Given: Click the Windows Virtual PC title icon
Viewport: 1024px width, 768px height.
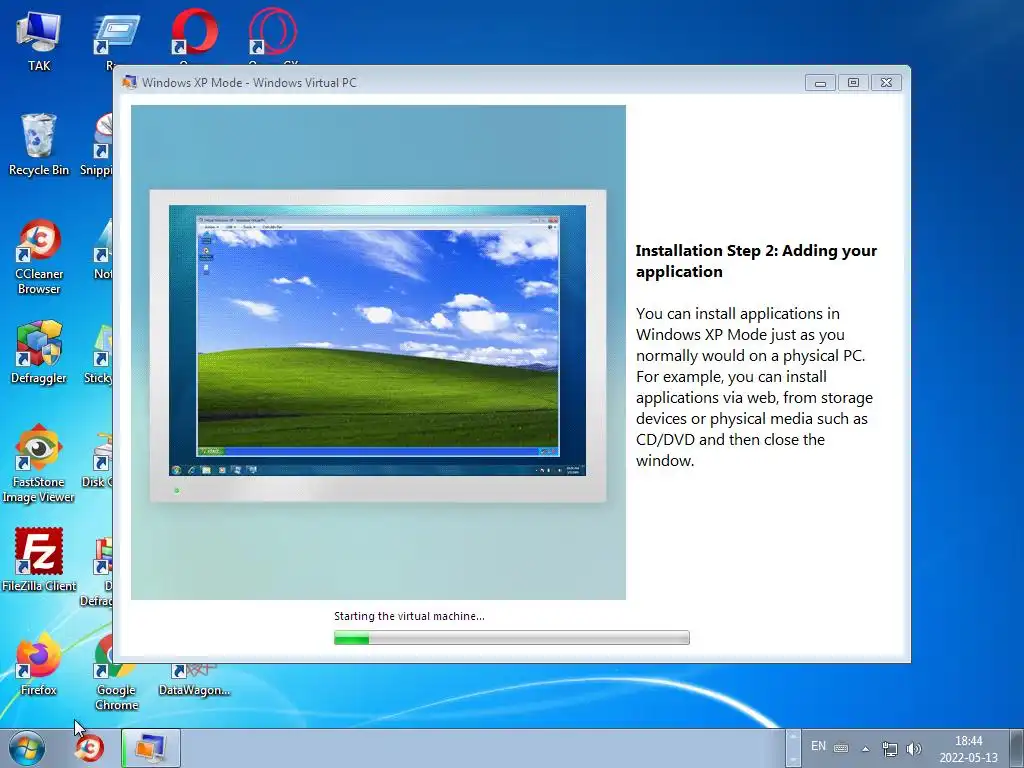Looking at the screenshot, I should (x=129, y=82).
